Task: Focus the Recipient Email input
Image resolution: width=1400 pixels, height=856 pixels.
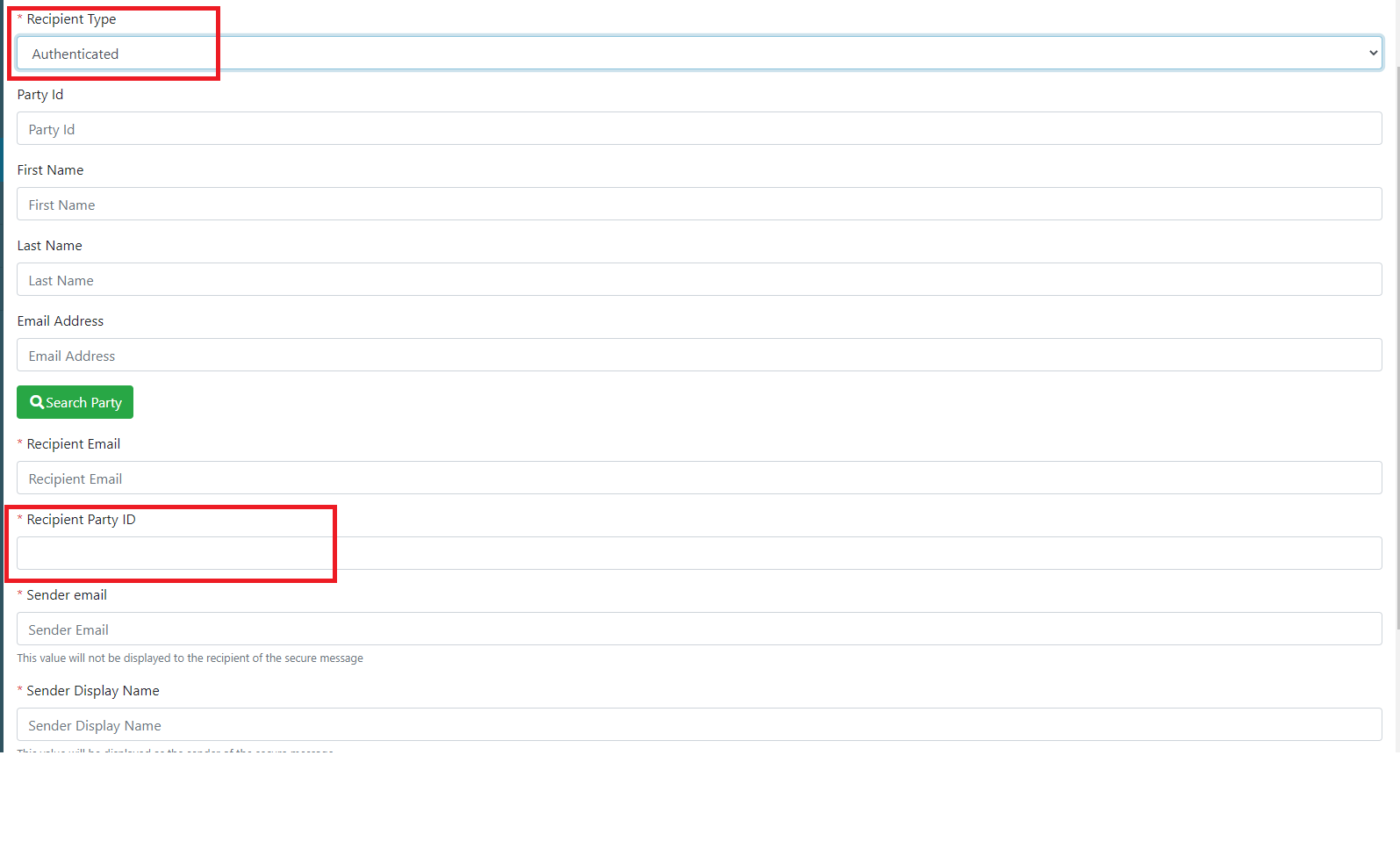Action: click(699, 478)
